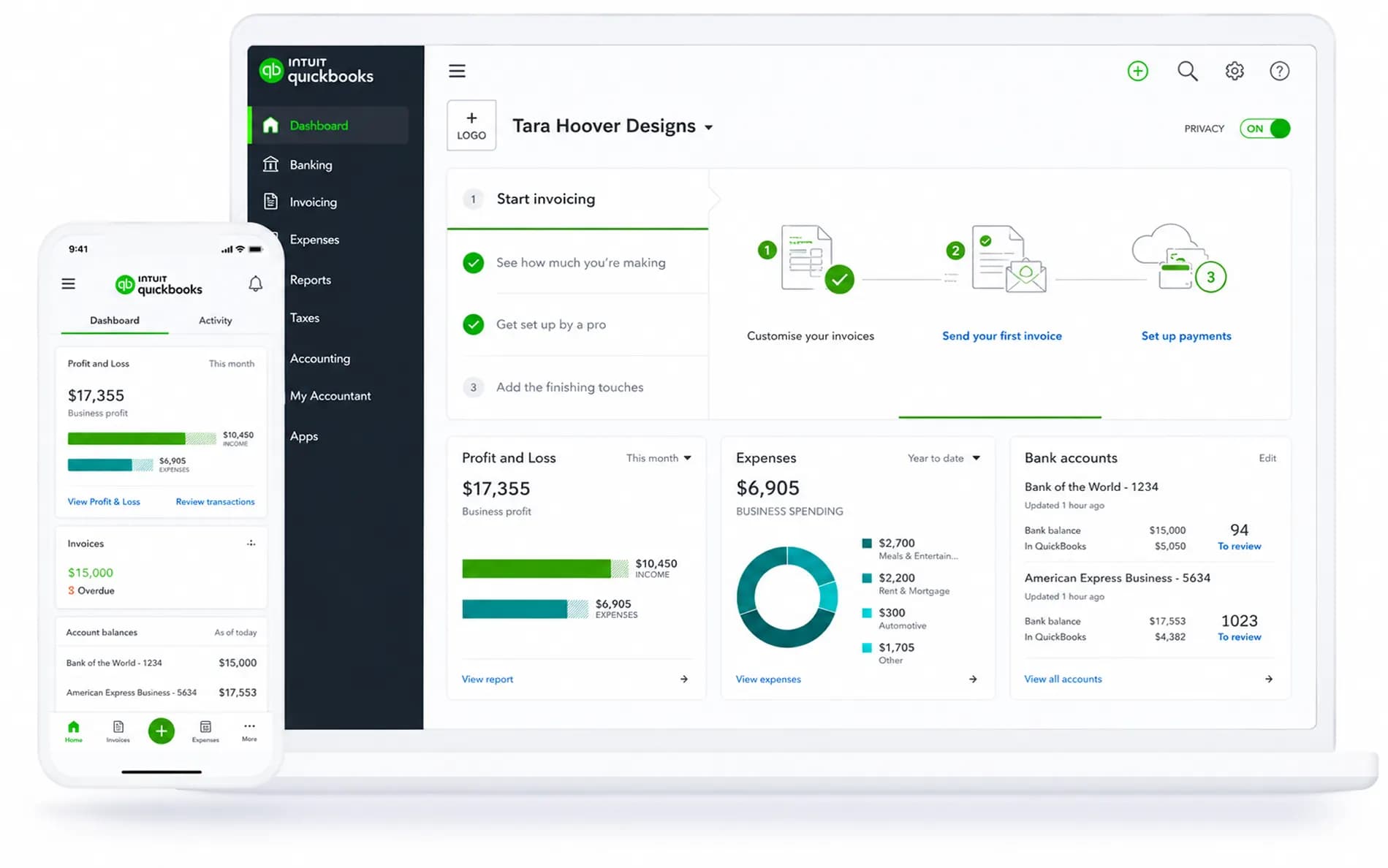Open My Accountant in the sidebar menu
The image size is (1388, 868).
click(330, 395)
